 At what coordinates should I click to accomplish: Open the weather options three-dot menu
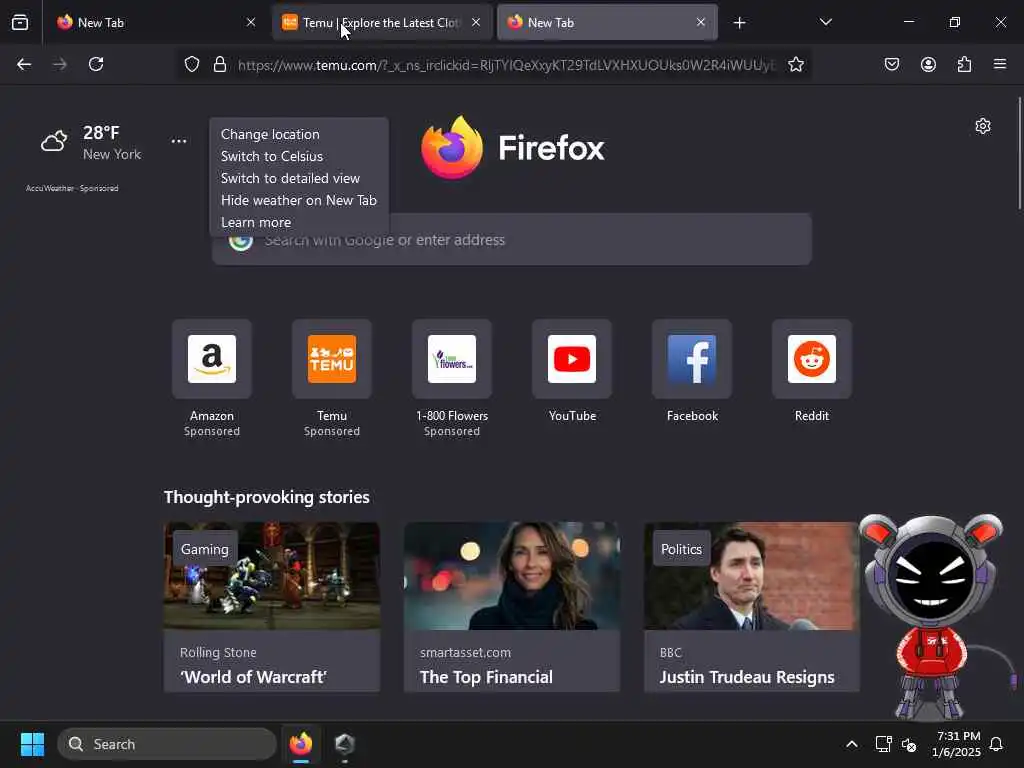tap(179, 141)
